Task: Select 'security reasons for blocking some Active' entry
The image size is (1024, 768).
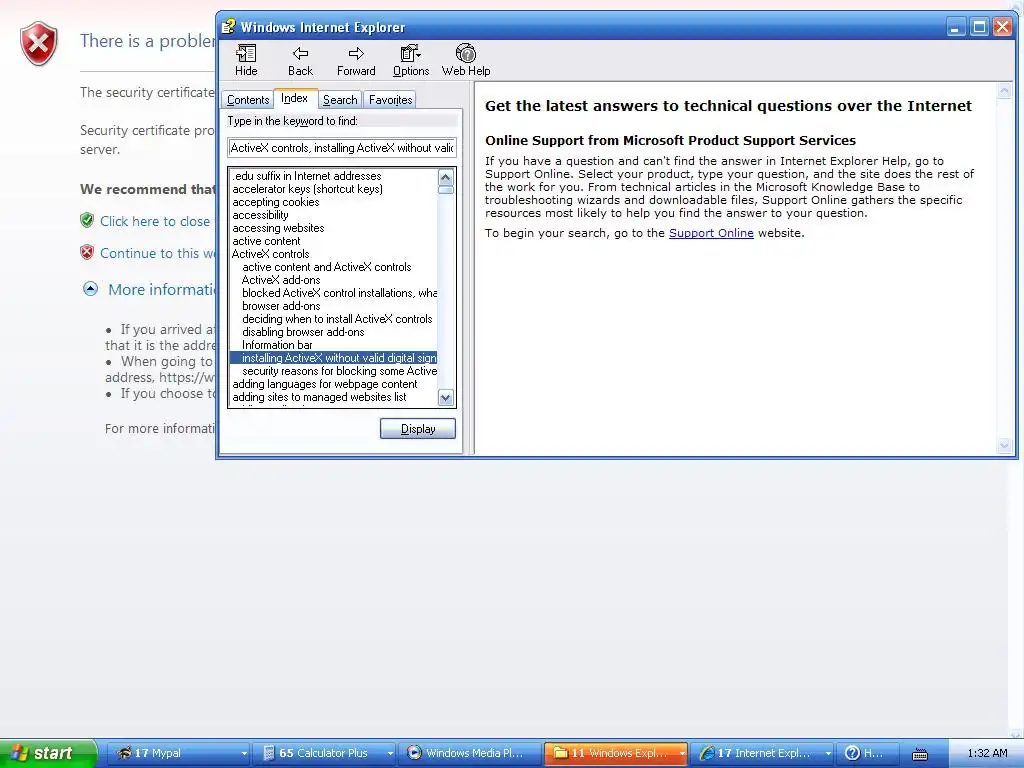Action: click(339, 371)
